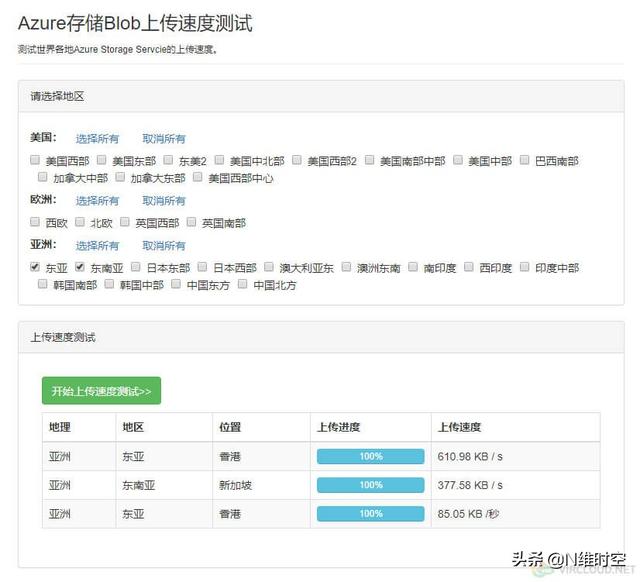Check the 西欧 region checkbox
Viewport: 640px width, 582px height.
35,222
